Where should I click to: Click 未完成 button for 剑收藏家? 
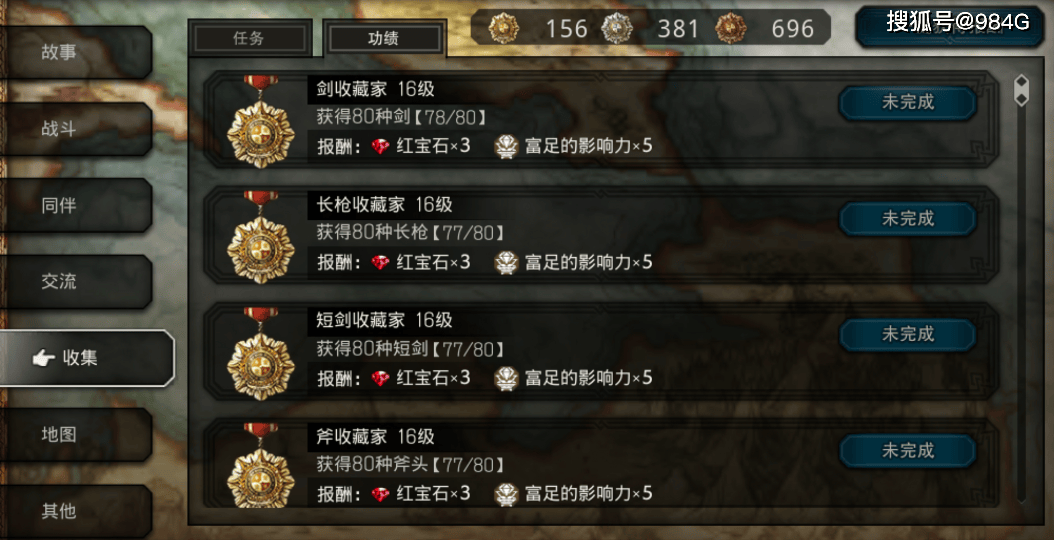(x=907, y=103)
